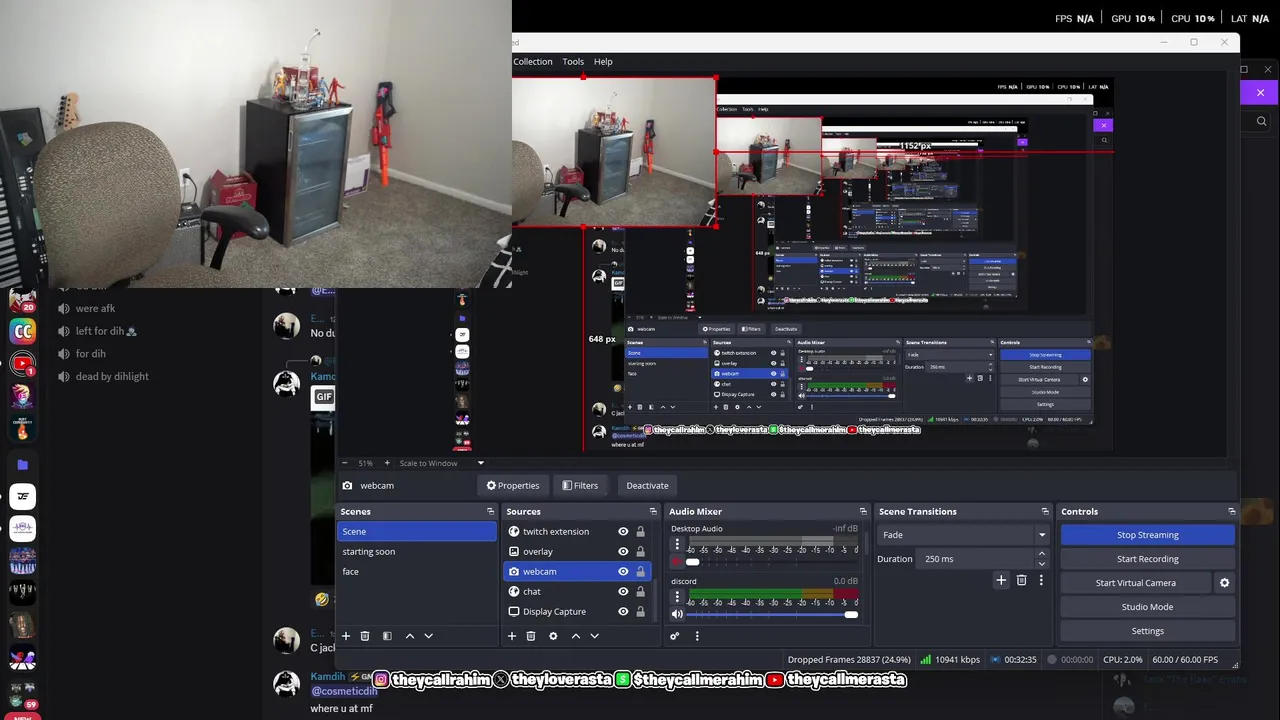Open source properties gear in Sources toolbar
The image size is (1280, 720).
pos(553,636)
